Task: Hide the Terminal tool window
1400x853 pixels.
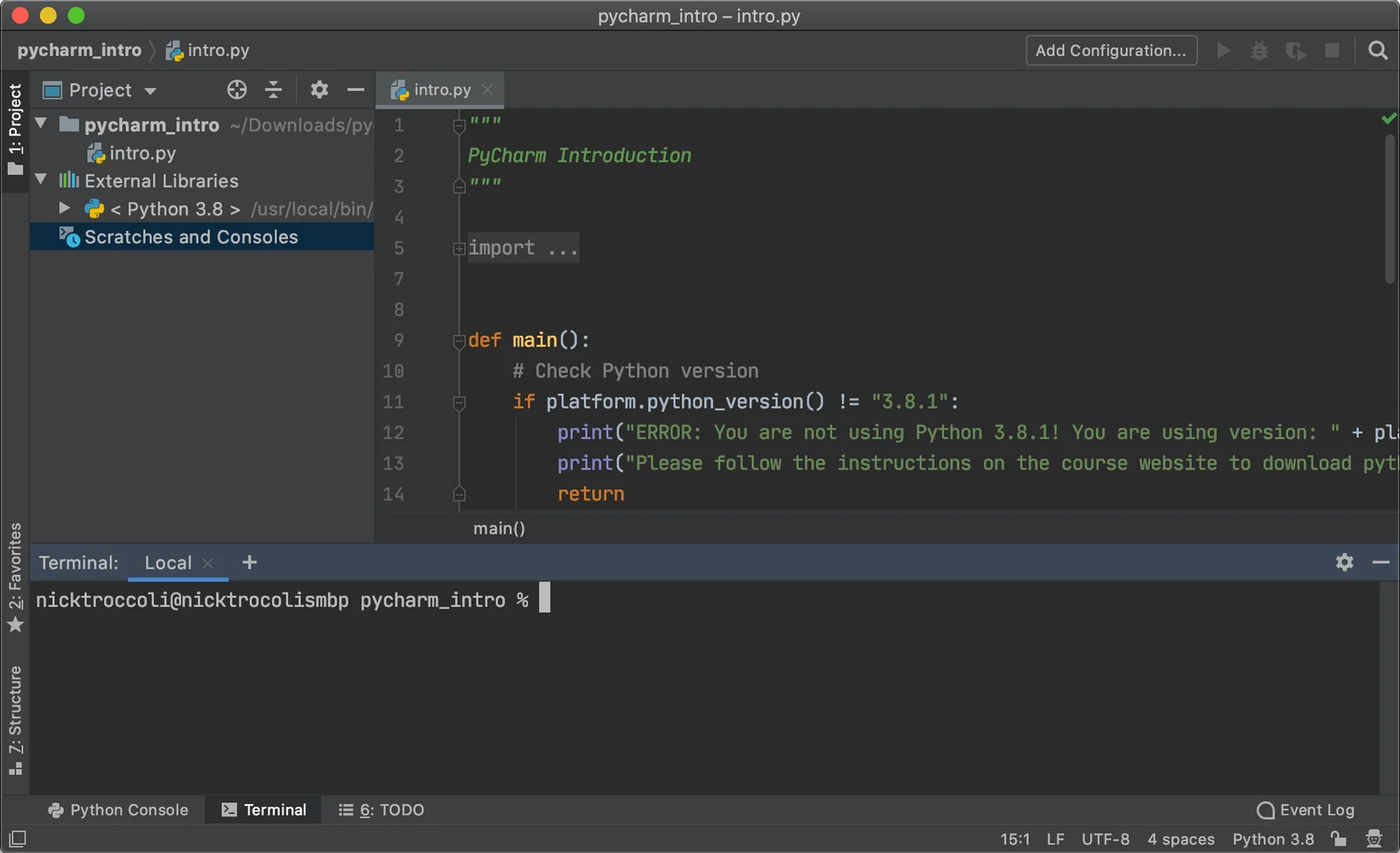Action: click(1381, 563)
